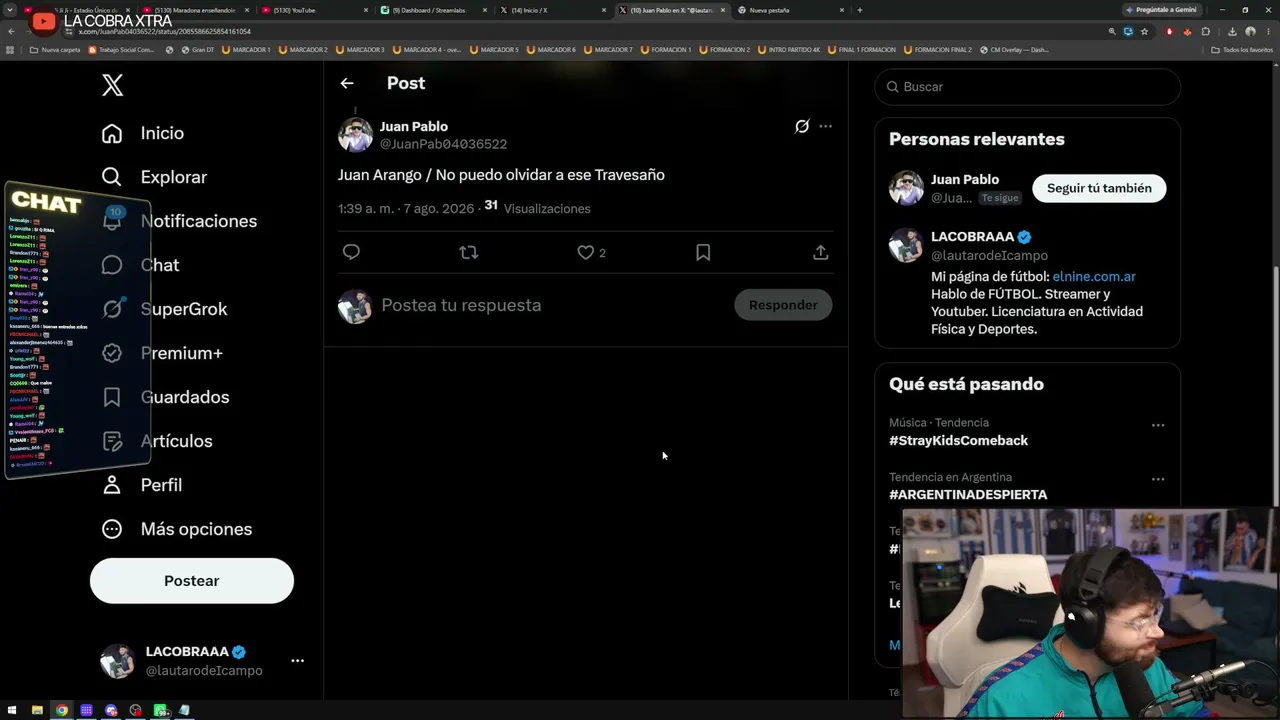Click the post timestamp 1:39 a. m. · 7 ago. 2026
This screenshot has width=1280, height=720.
(x=406, y=209)
